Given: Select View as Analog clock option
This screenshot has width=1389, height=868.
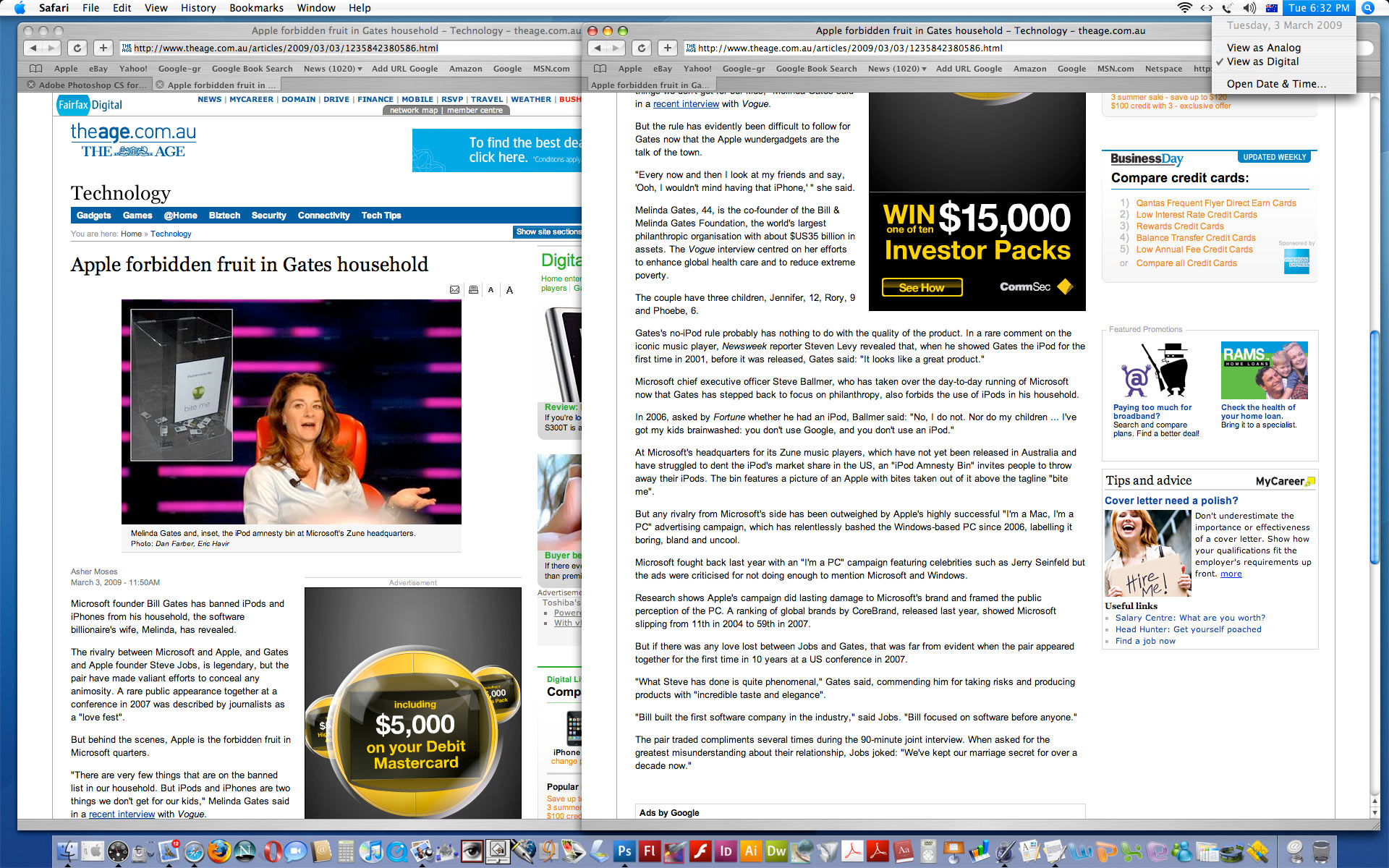Looking at the screenshot, I should (1263, 48).
